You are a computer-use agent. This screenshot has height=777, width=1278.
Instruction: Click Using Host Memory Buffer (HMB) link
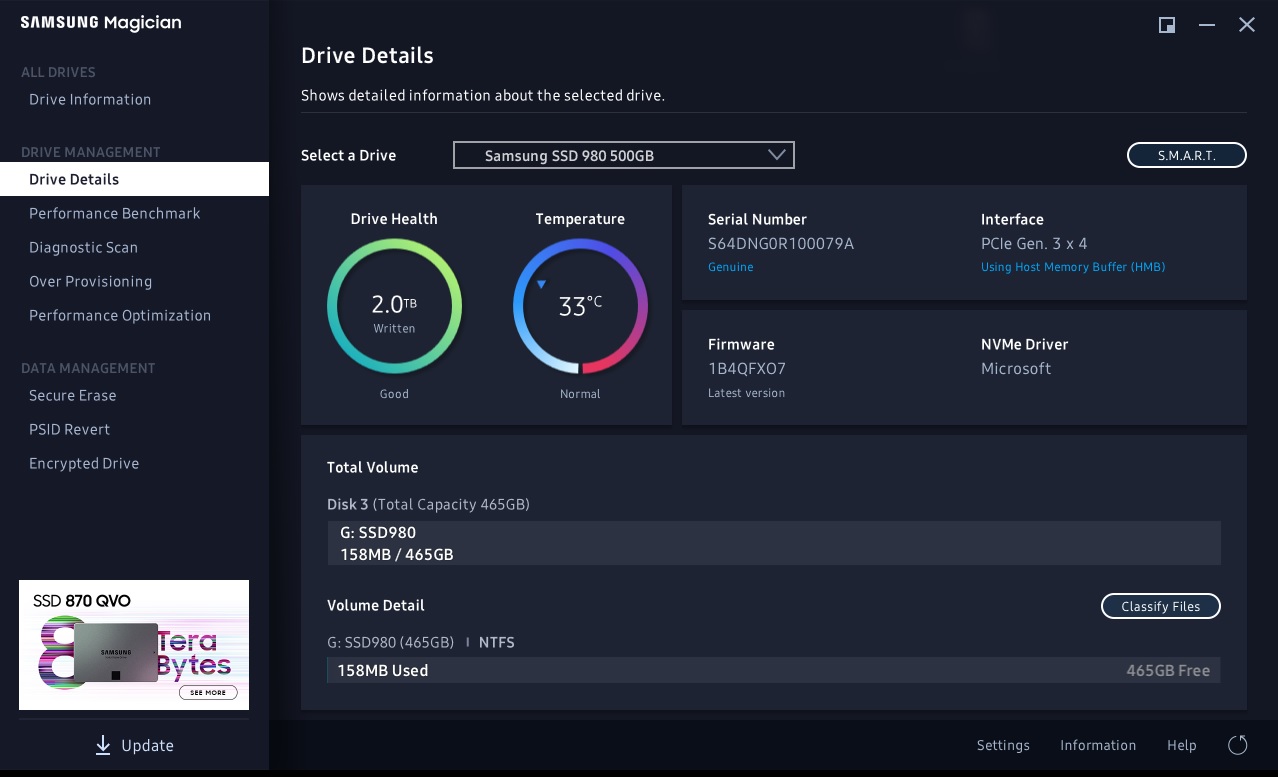click(x=1073, y=267)
